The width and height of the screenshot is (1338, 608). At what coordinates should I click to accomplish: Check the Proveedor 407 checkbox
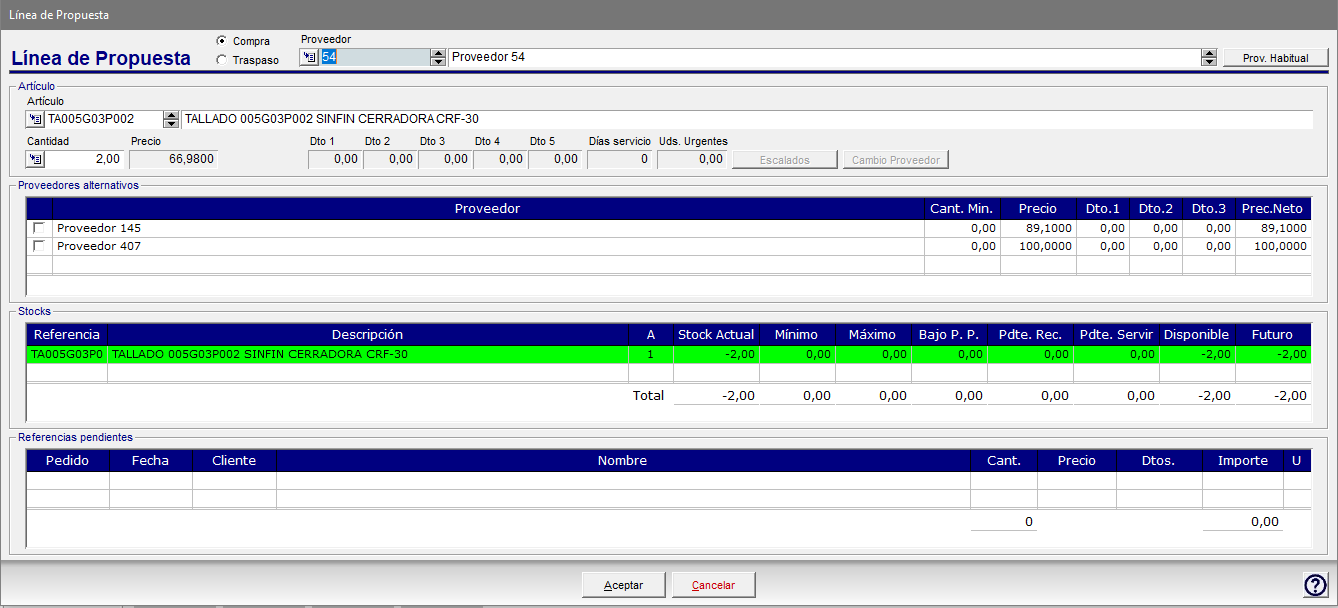click(39, 246)
